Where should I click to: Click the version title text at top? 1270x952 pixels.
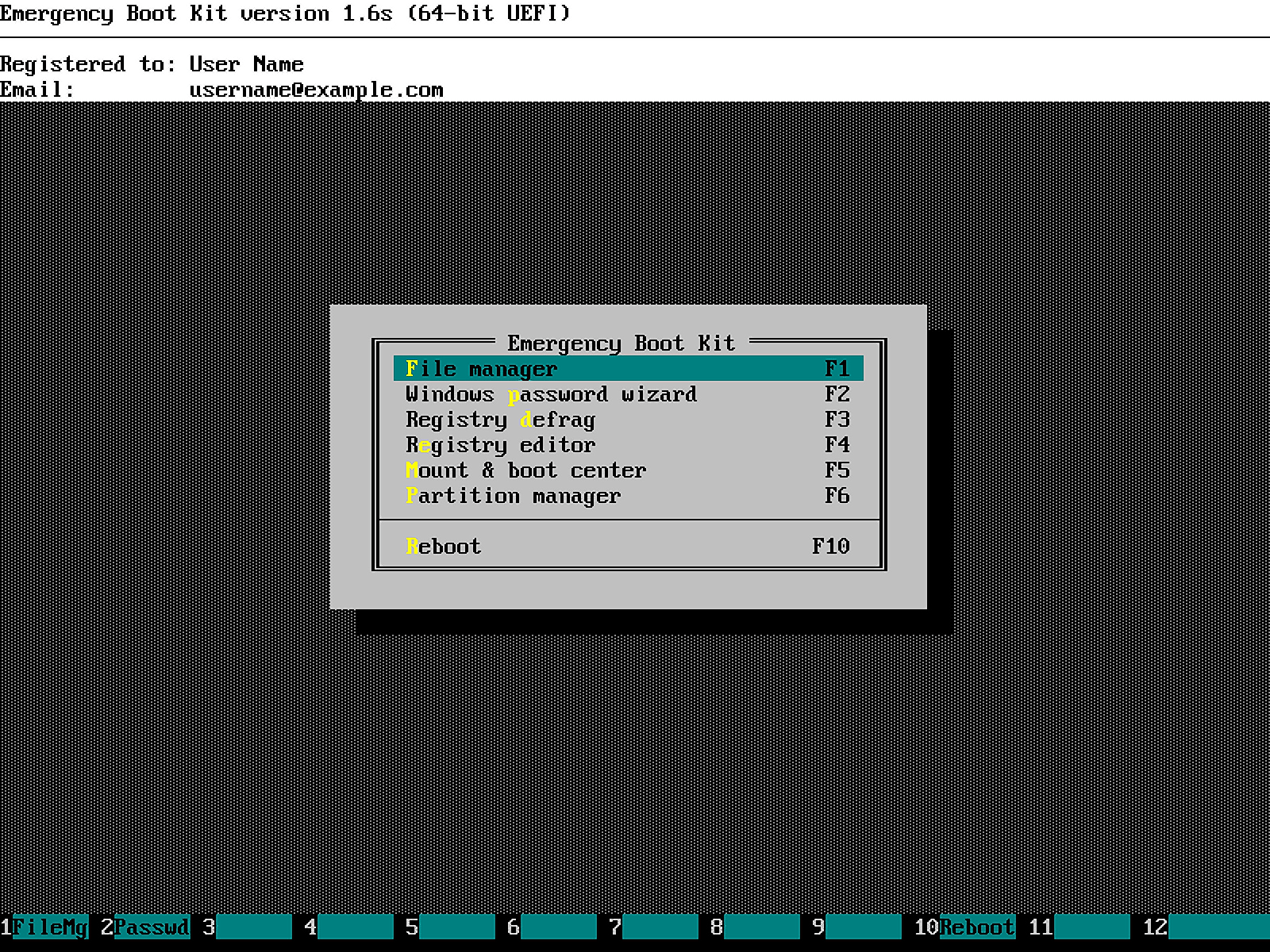click(x=285, y=13)
